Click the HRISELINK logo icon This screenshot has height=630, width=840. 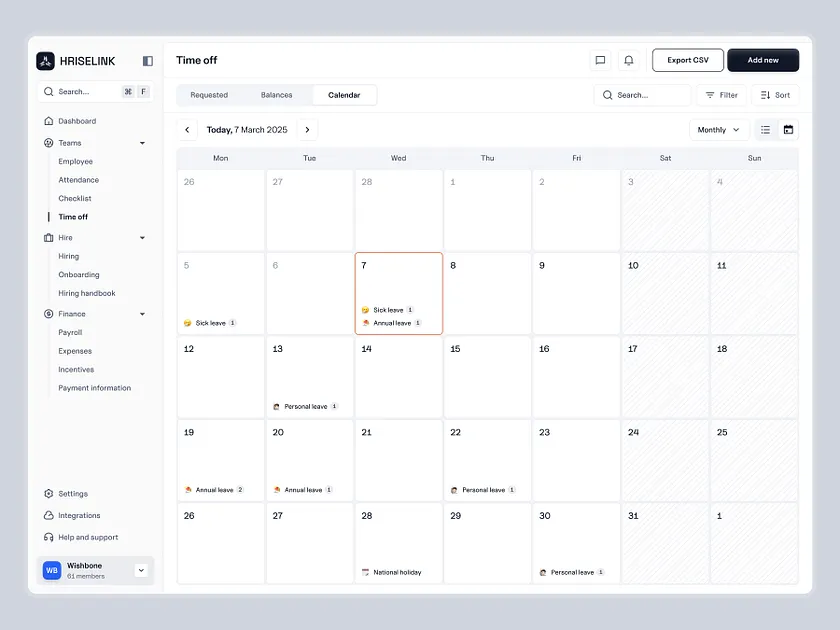coord(45,60)
